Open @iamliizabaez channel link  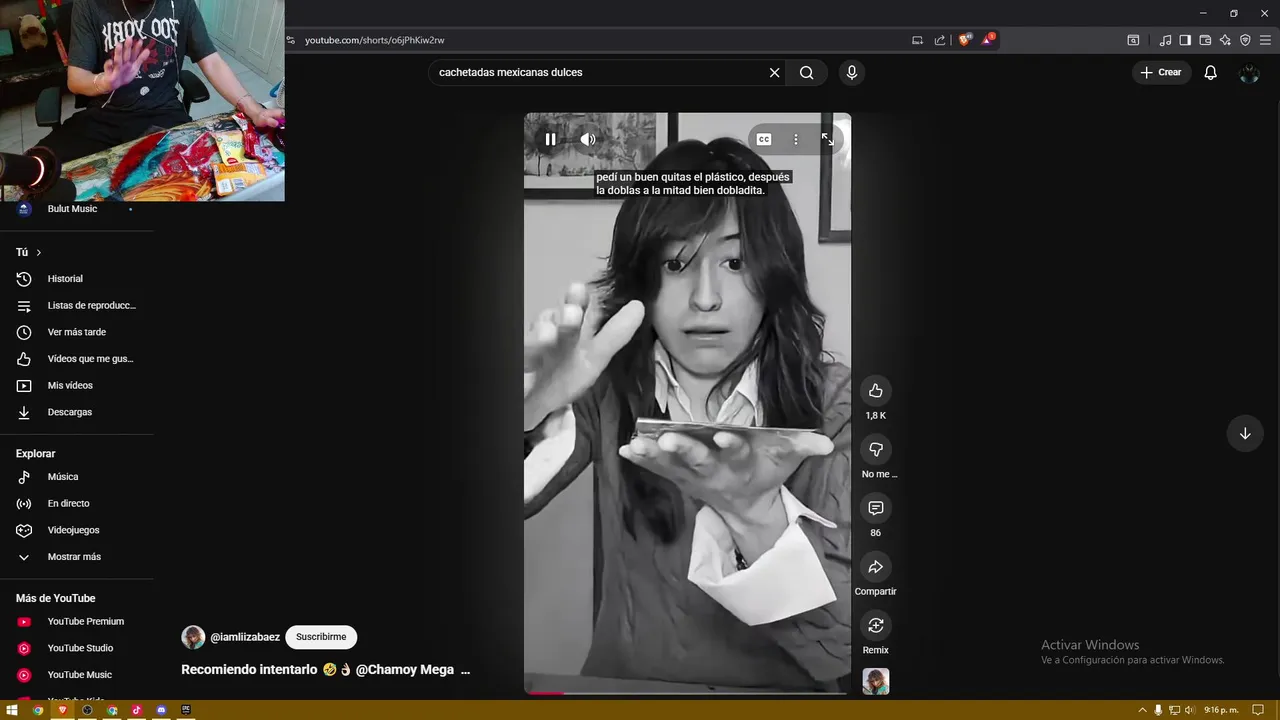pos(245,637)
